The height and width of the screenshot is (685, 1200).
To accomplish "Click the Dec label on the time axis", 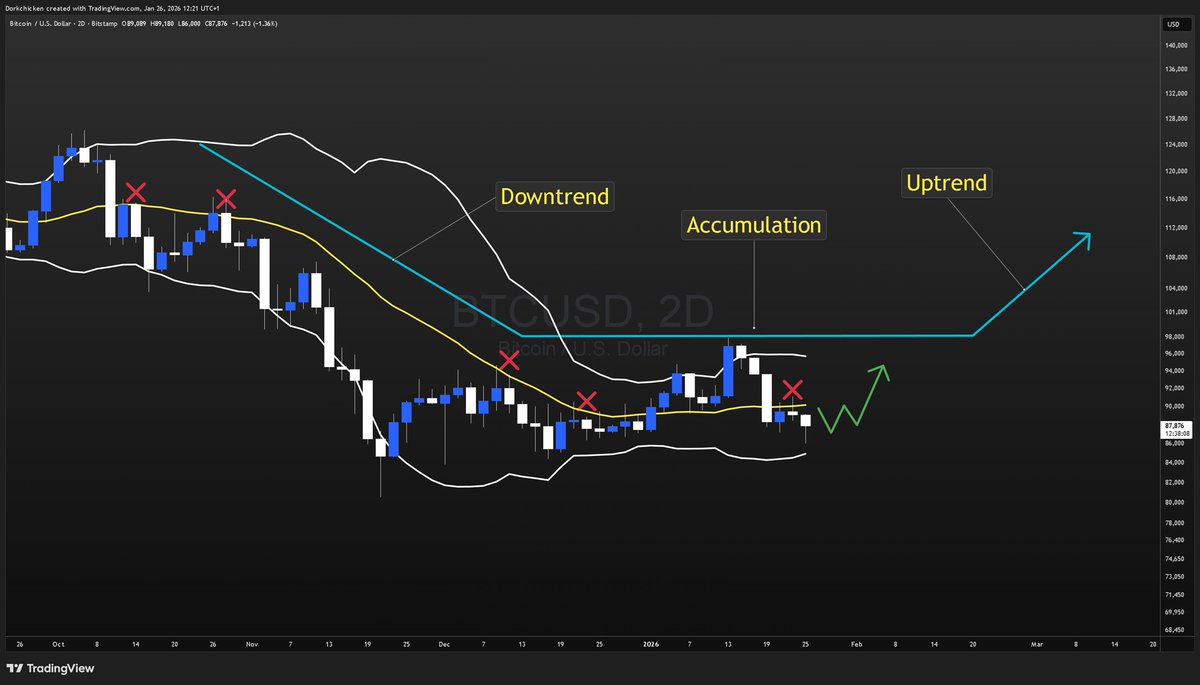I will click(445, 645).
